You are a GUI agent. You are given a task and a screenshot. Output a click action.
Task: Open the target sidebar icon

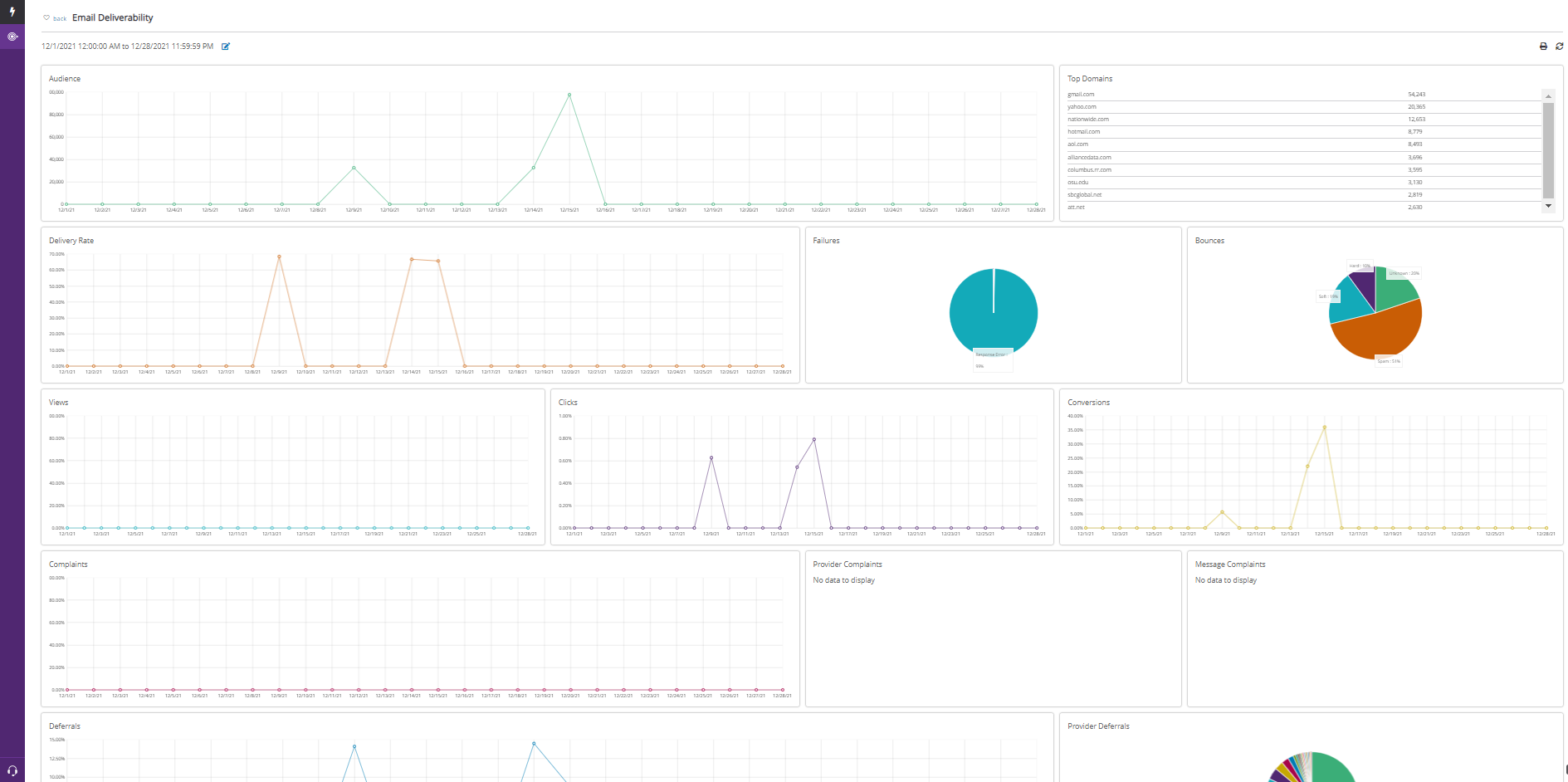coord(12,37)
